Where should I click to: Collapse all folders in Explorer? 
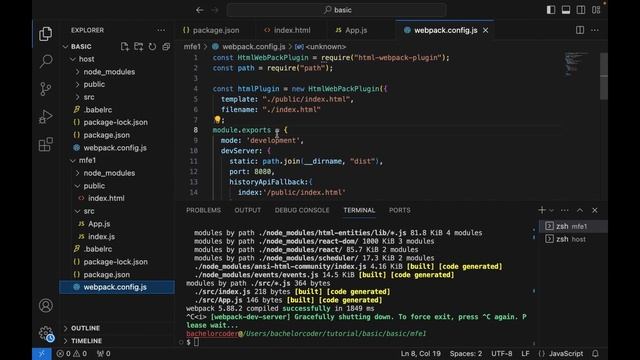point(166,47)
